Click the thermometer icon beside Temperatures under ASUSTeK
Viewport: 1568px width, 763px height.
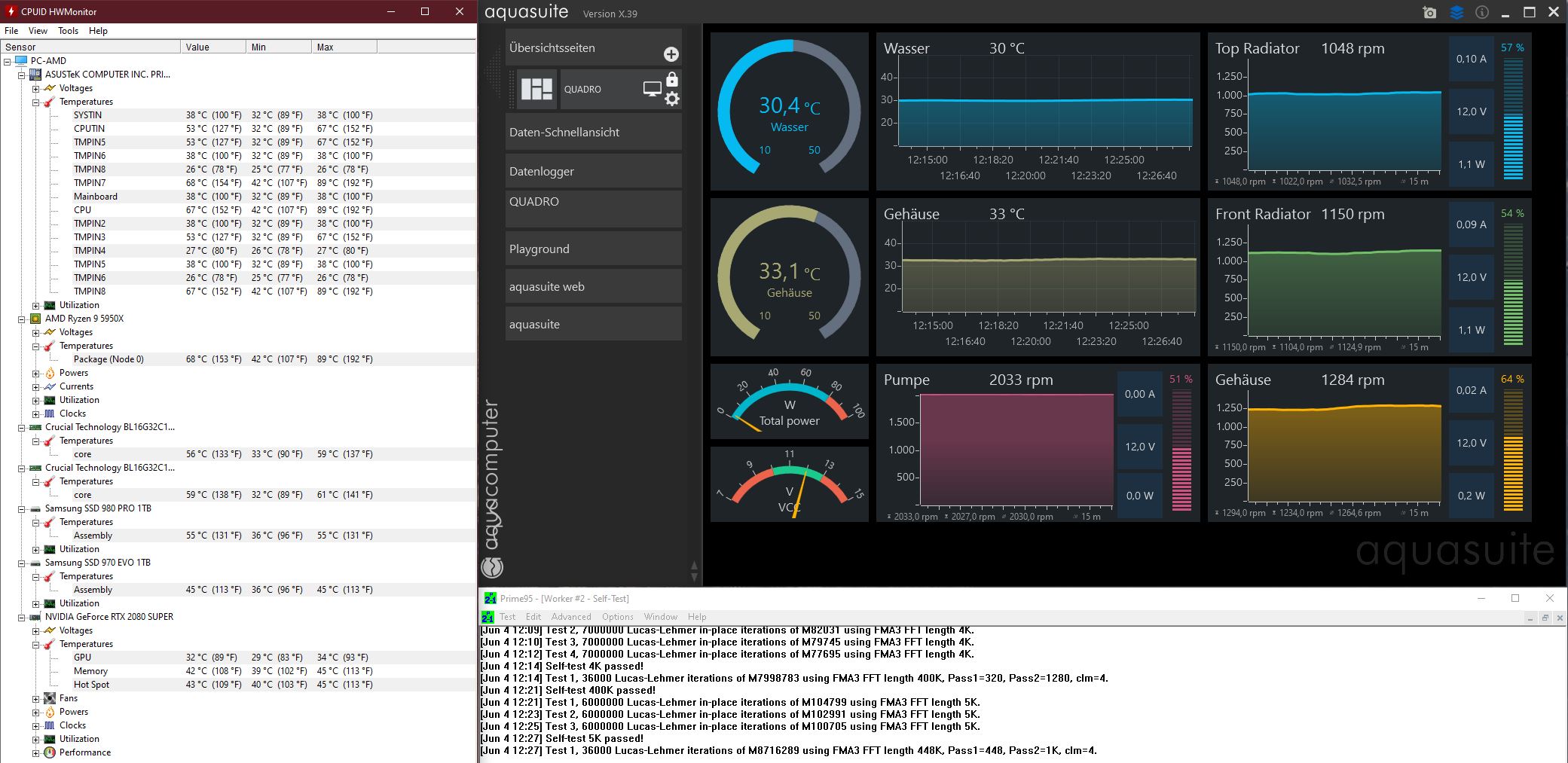tap(50, 102)
